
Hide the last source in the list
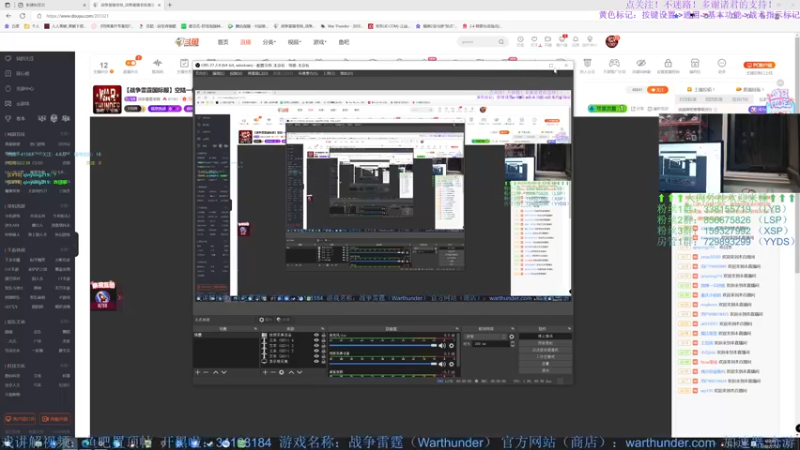pos(316,361)
